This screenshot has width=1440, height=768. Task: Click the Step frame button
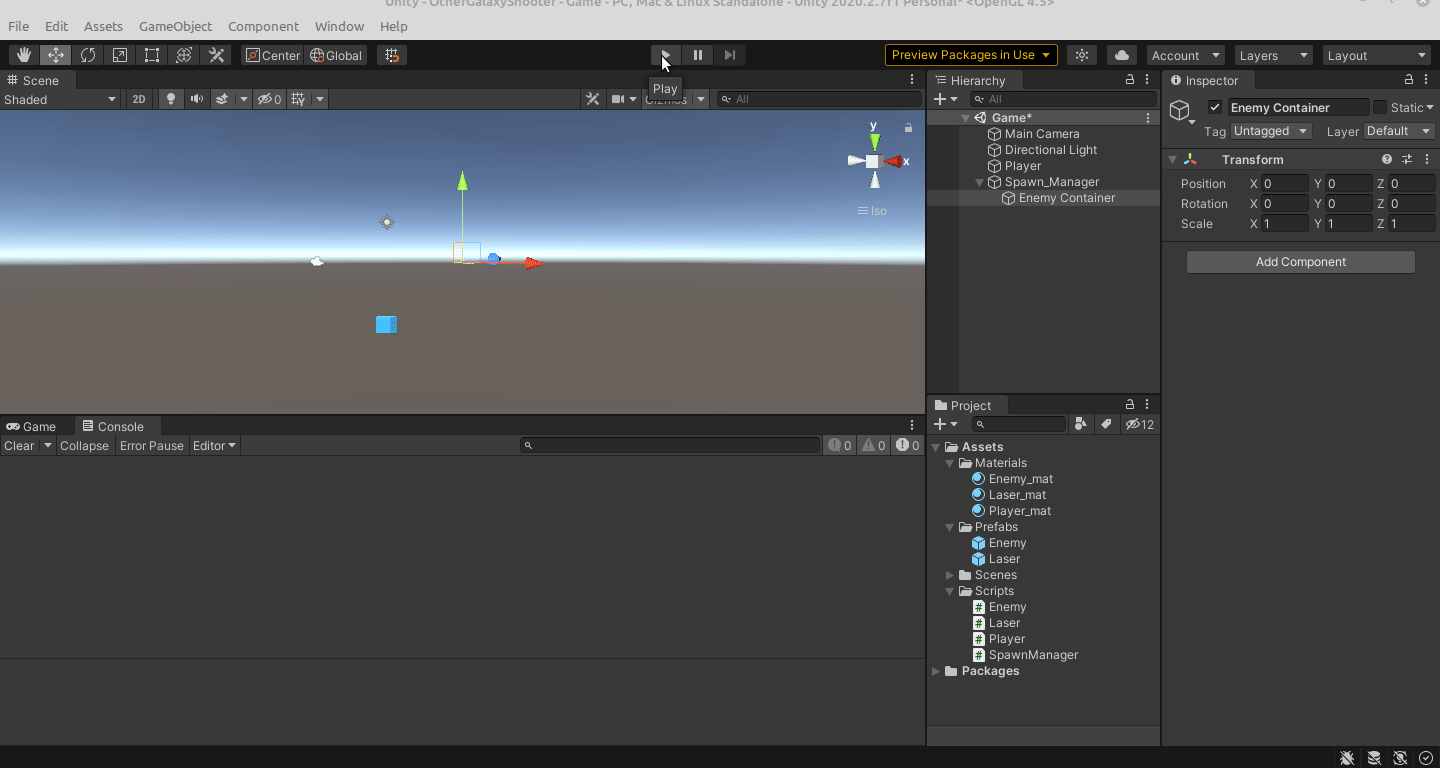[730, 55]
